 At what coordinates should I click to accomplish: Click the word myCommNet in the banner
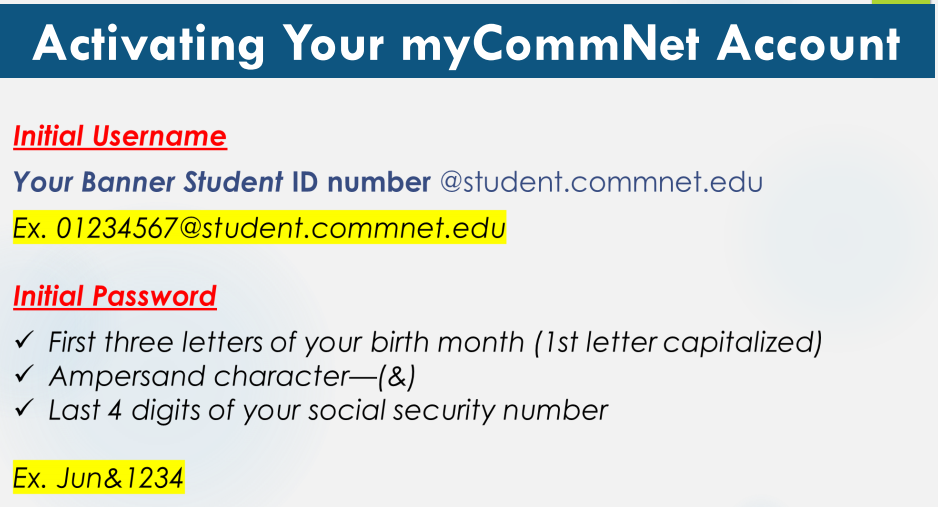550,45
